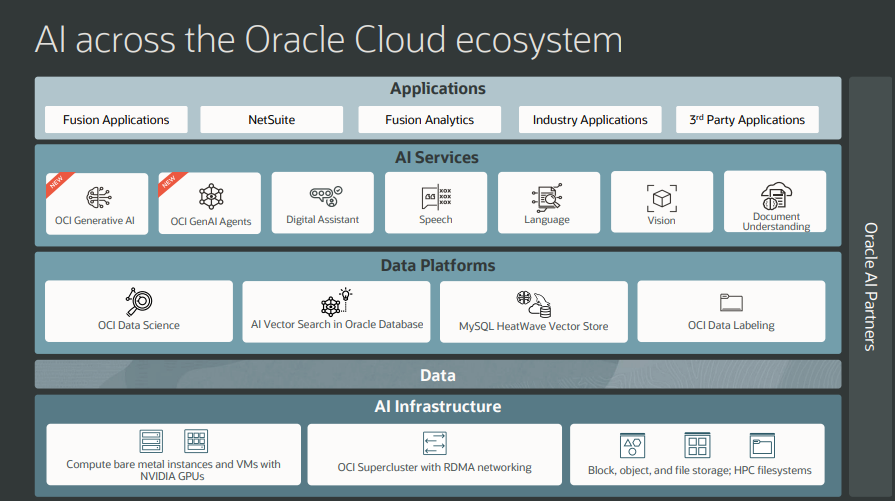Click the Language document-search icon
This screenshot has width=895, height=501.
click(x=547, y=197)
